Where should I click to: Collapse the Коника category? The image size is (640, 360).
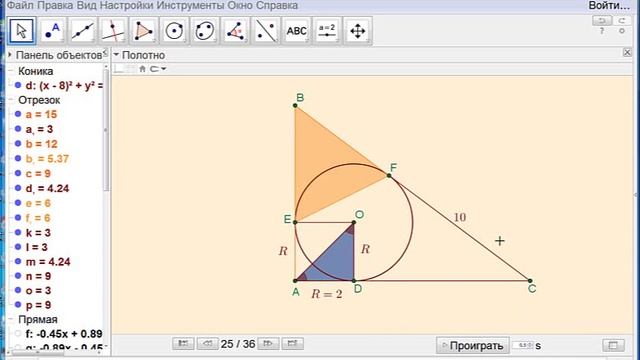pyautogui.click(x=11, y=71)
